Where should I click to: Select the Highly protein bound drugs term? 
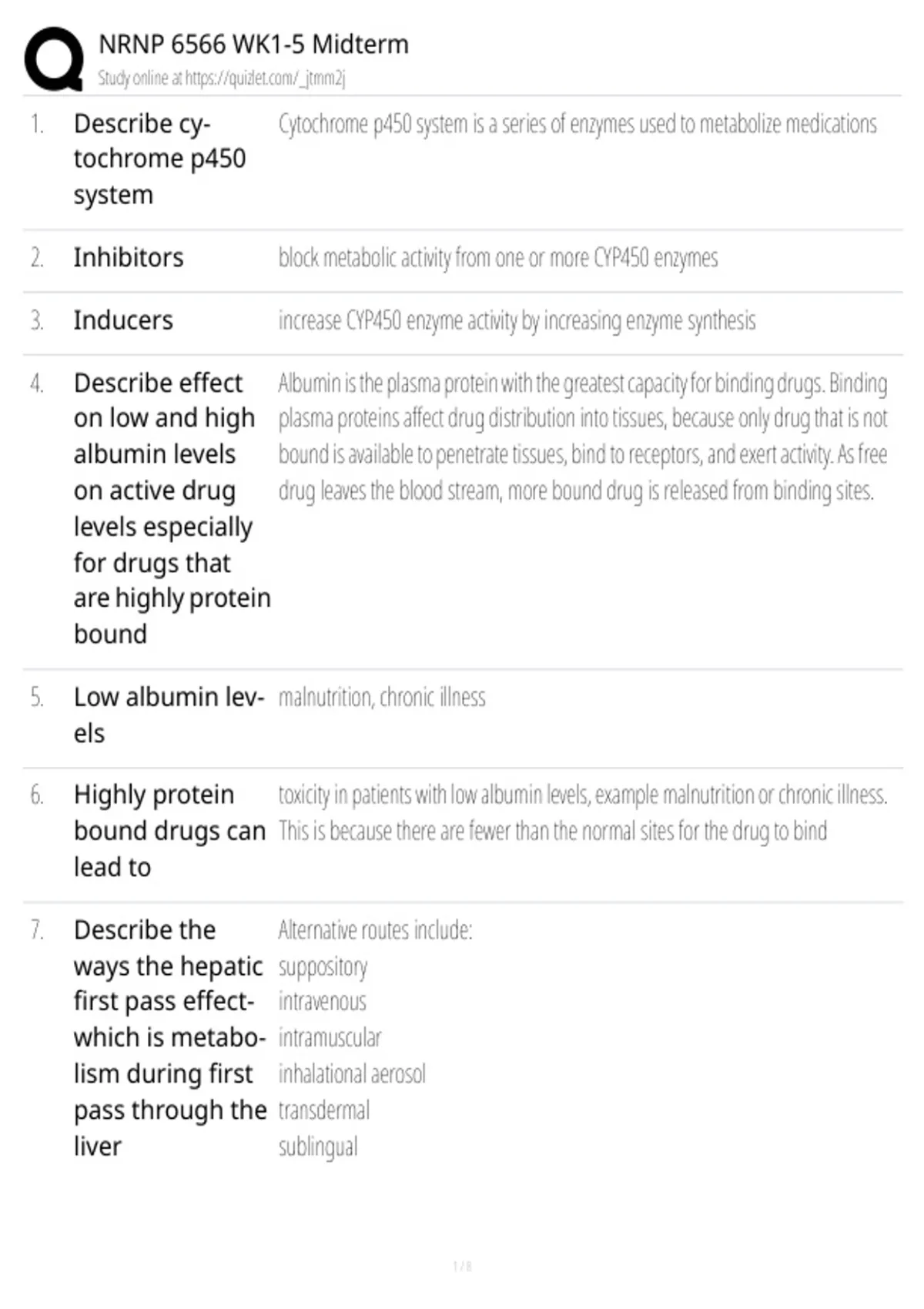169,831
